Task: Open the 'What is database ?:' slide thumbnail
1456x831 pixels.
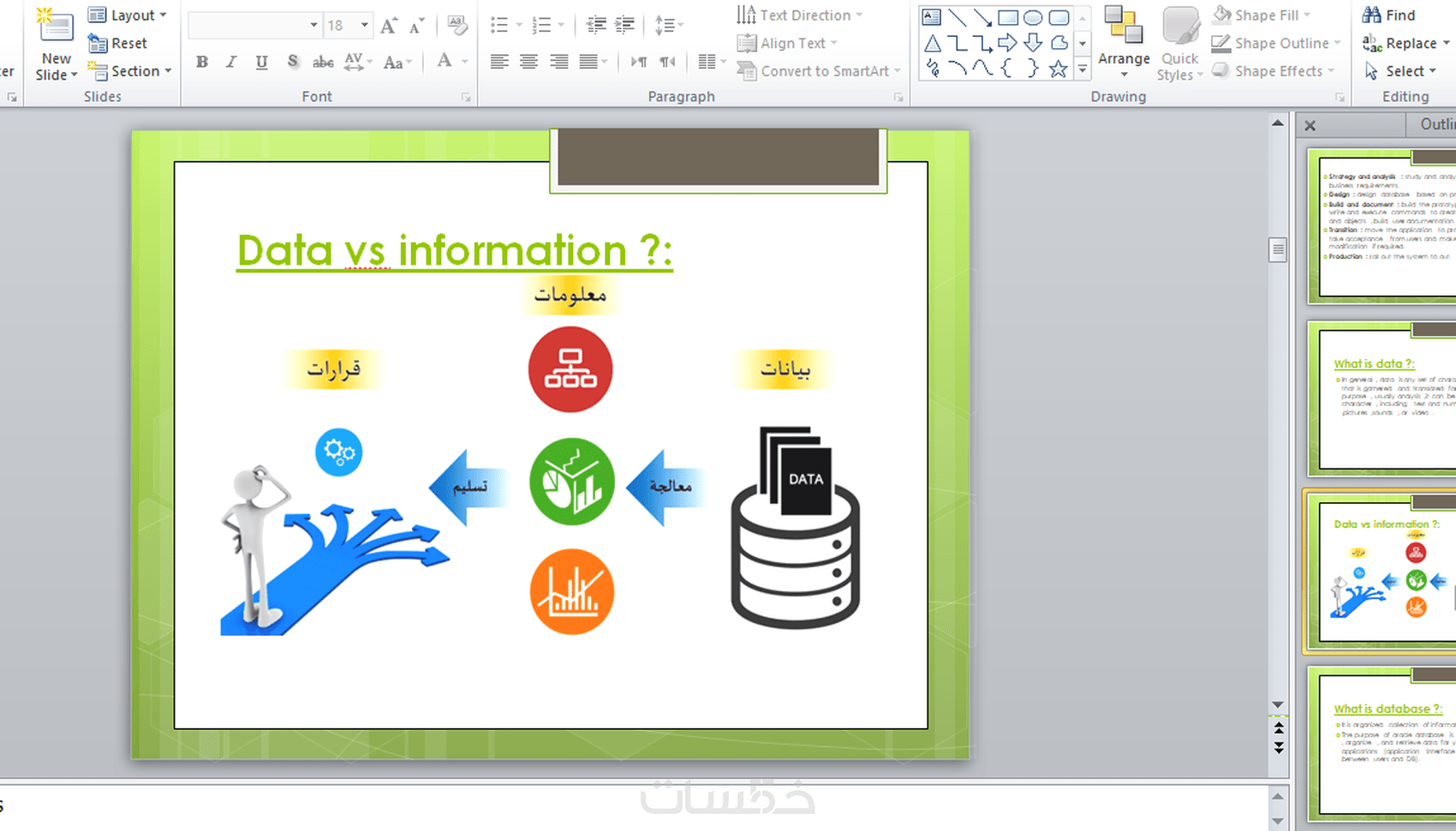Action: point(1383,744)
